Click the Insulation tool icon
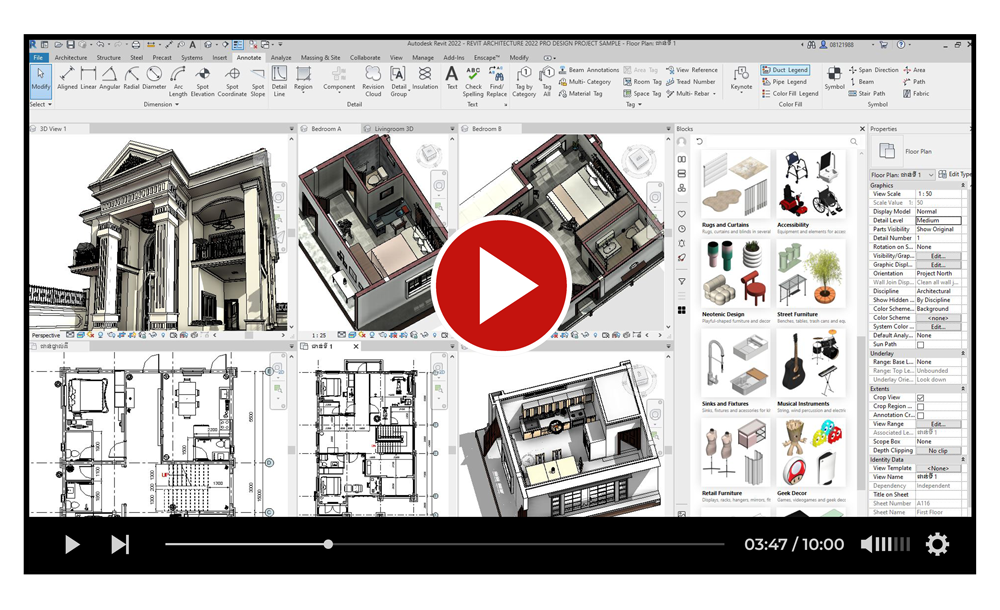This screenshot has width=1000, height=610. 425,79
